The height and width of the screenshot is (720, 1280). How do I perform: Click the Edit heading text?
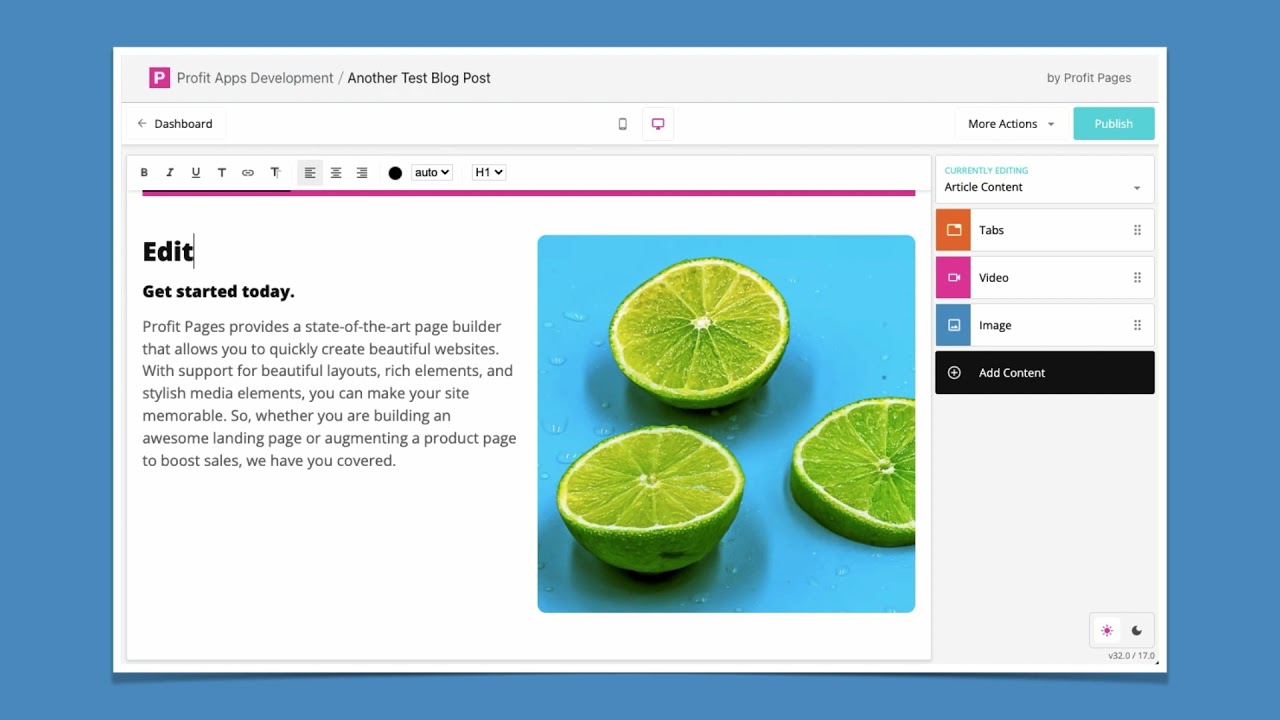(168, 251)
